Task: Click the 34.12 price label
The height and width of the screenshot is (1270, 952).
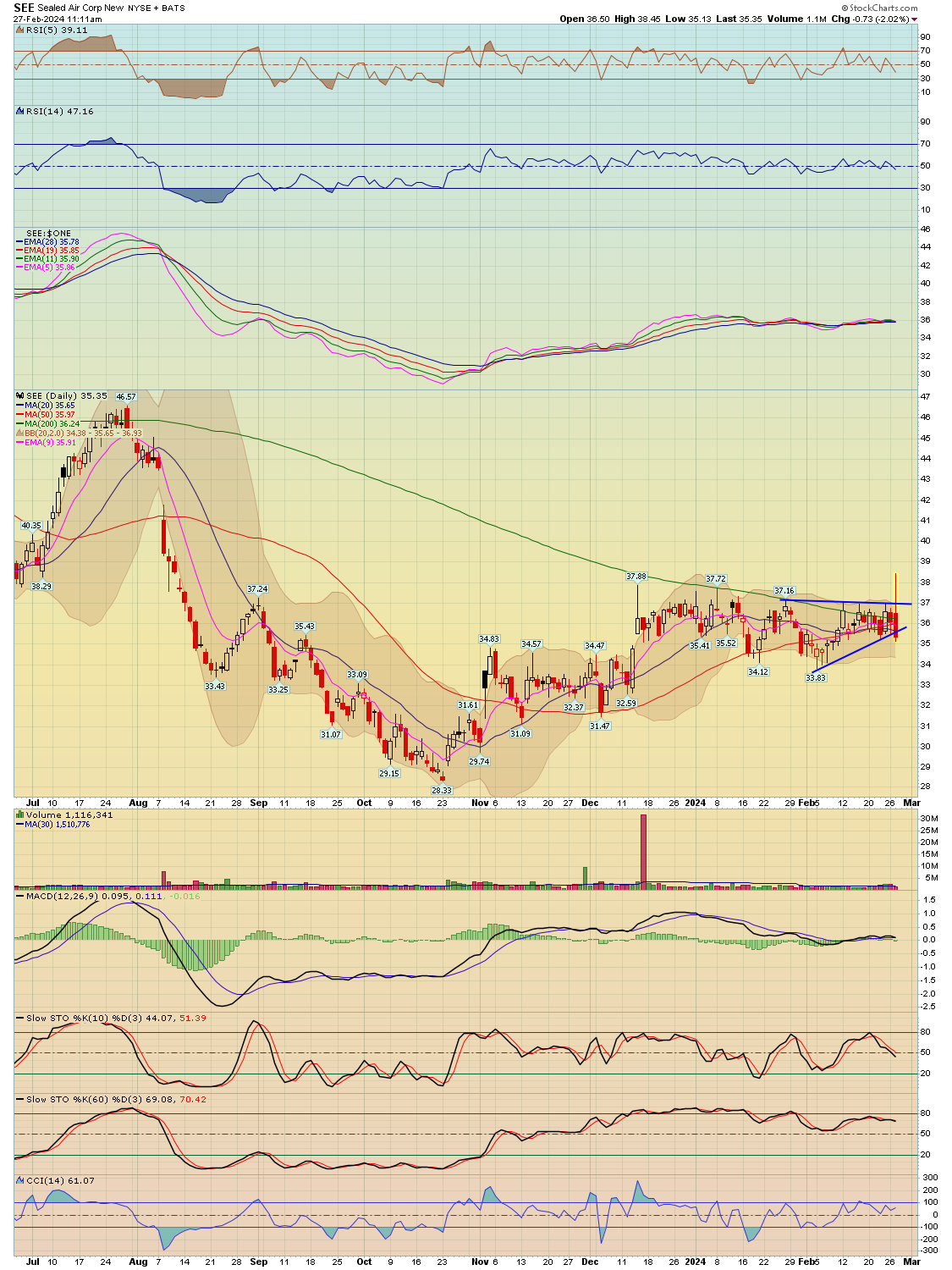Action: tap(758, 671)
